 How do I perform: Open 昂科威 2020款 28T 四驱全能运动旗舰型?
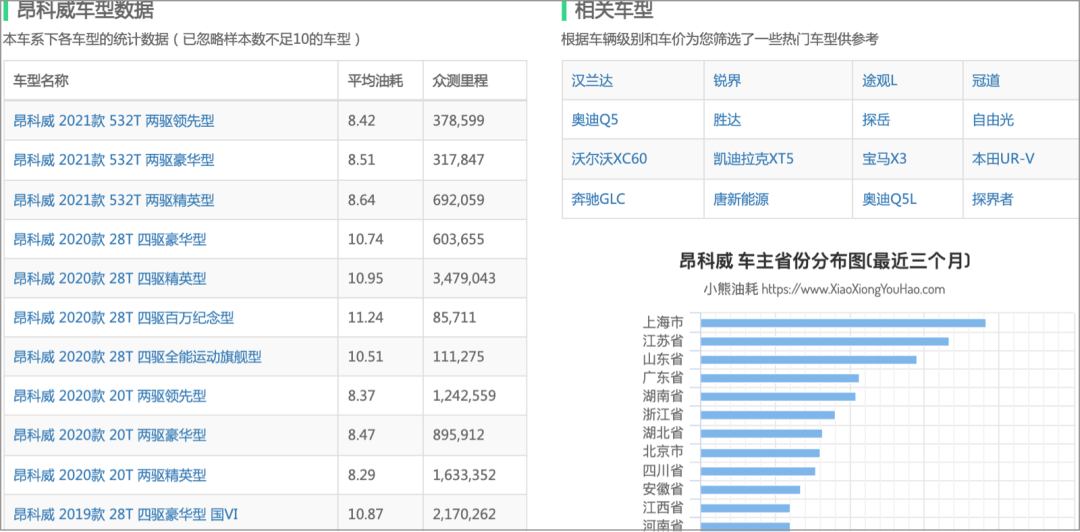138,357
